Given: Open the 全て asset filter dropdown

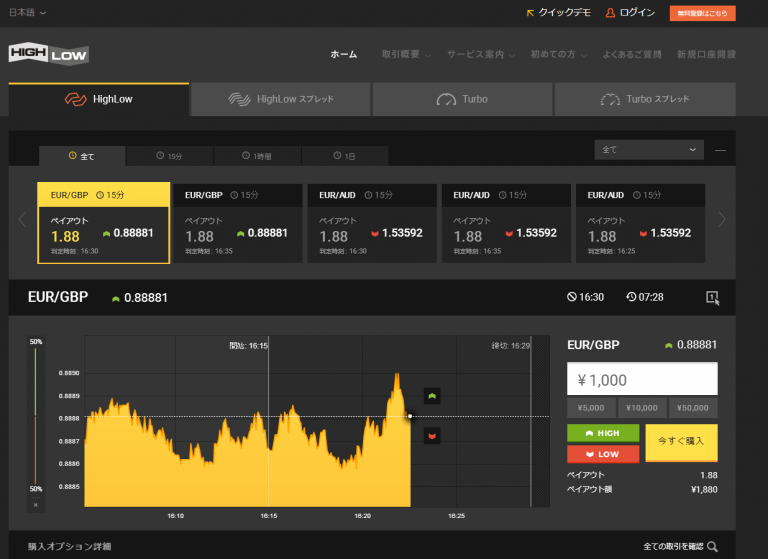Looking at the screenshot, I should click(x=649, y=149).
